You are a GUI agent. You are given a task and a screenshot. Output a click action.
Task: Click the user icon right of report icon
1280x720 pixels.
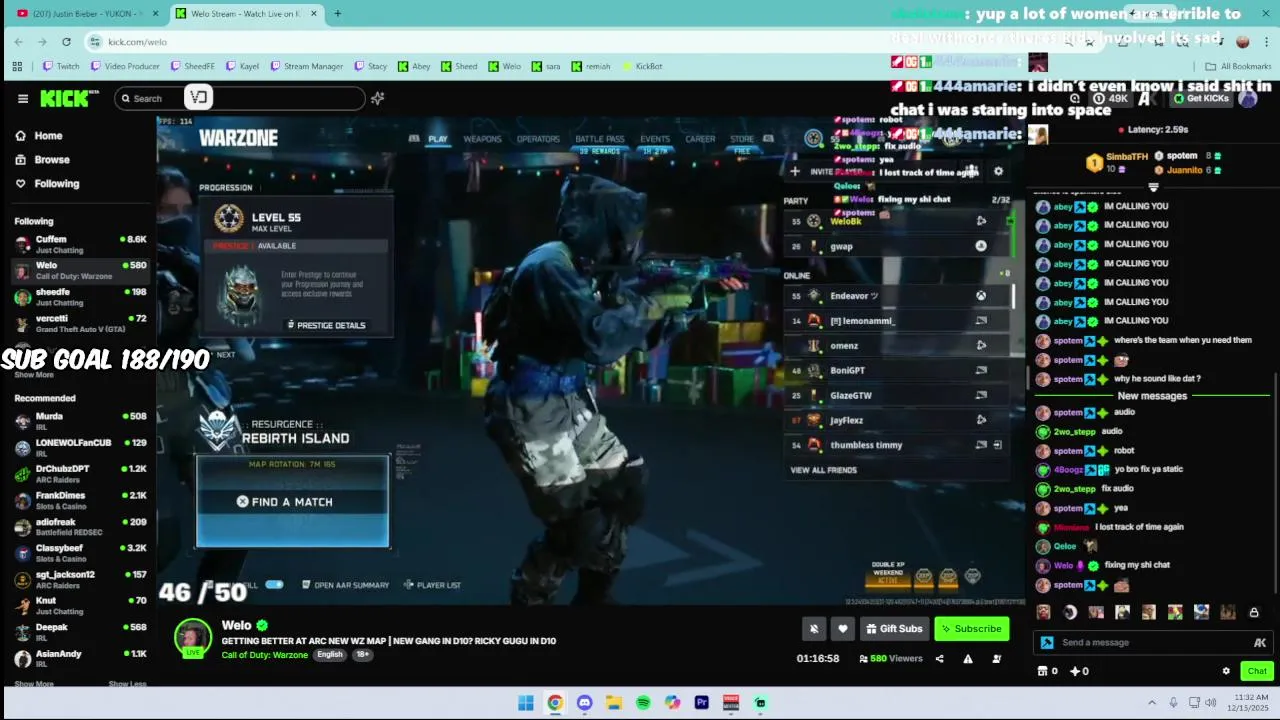pyautogui.click(x=996, y=658)
